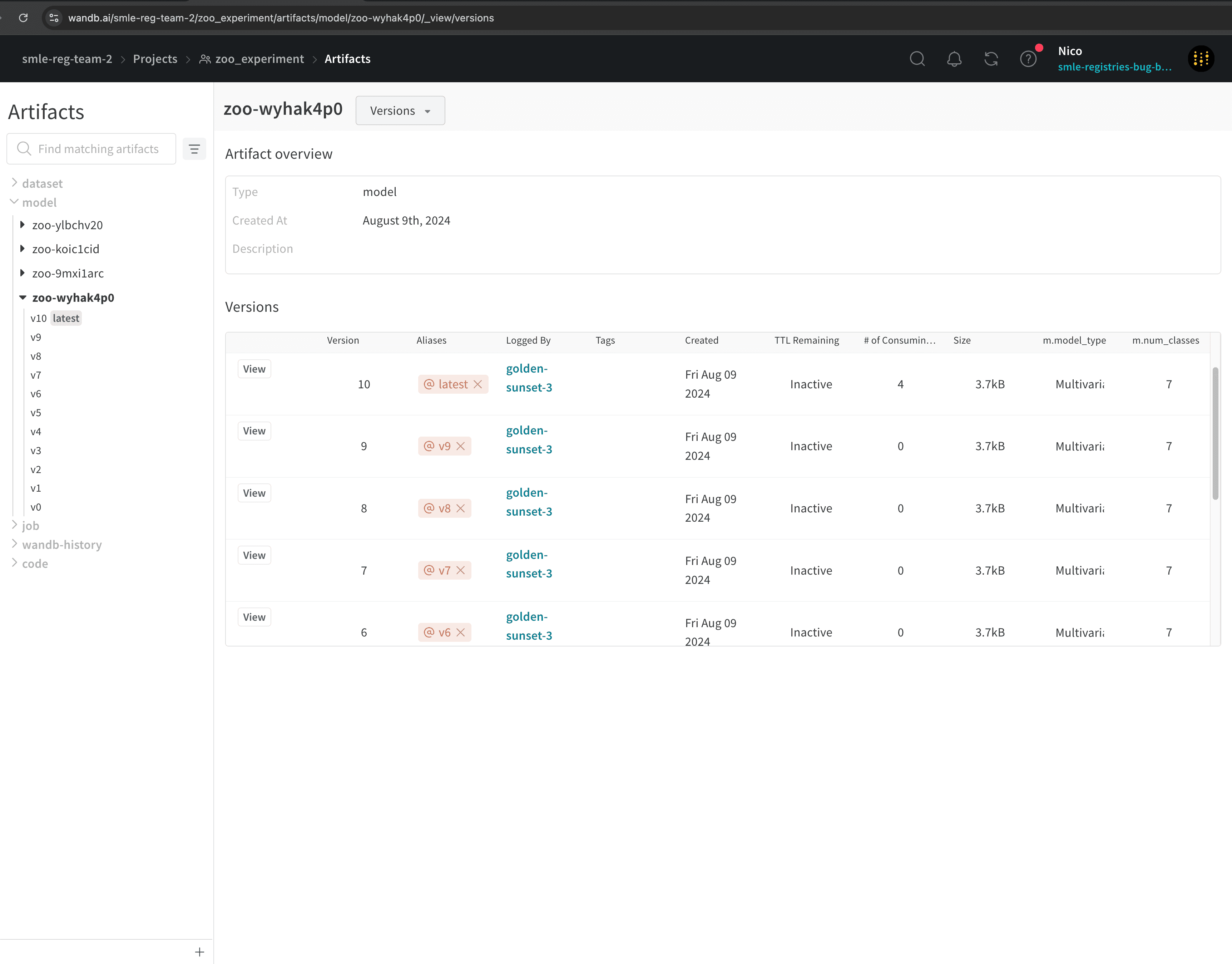Collapse the model artifact type
1232x964 pixels.
click(15, 202)
